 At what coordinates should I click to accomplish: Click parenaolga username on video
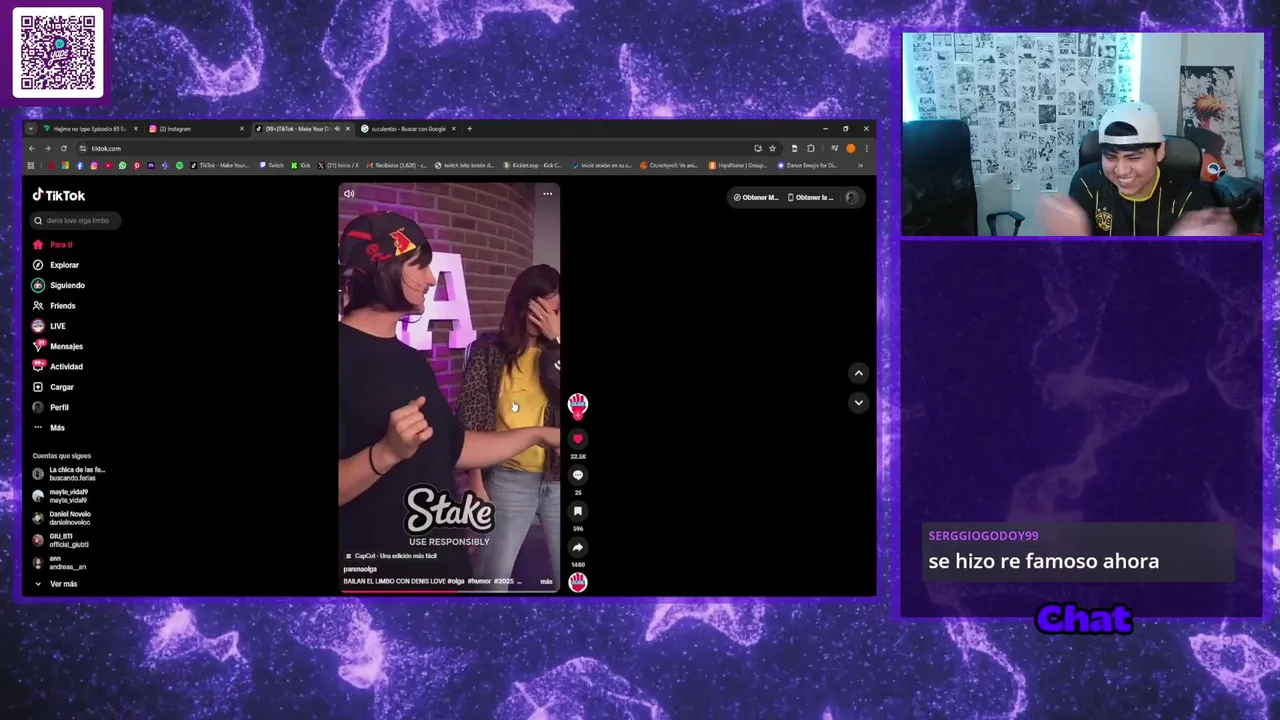(360, 569)
